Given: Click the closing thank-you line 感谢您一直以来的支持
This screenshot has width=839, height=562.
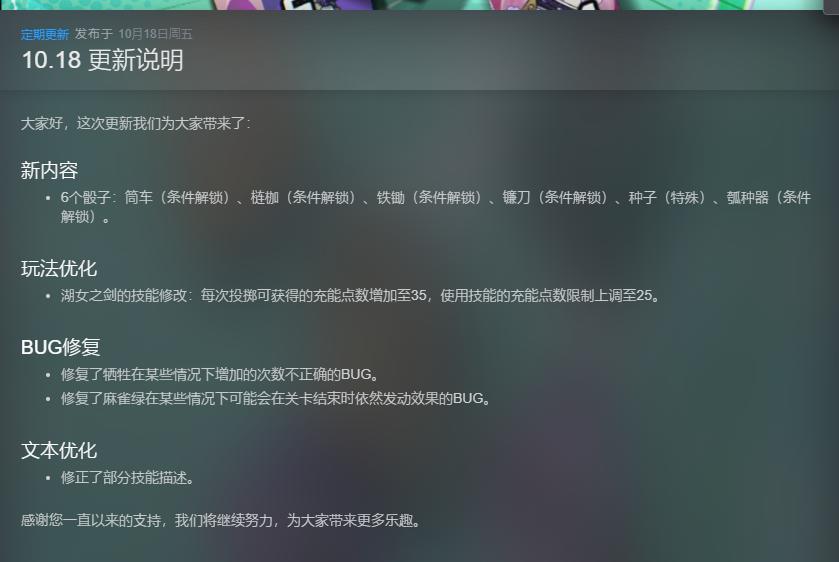Looking at the screenshot, I should (221, 520).
